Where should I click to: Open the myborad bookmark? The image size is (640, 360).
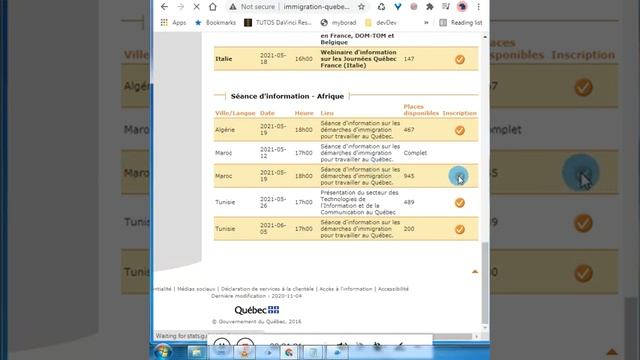click(x=338, y=22)
